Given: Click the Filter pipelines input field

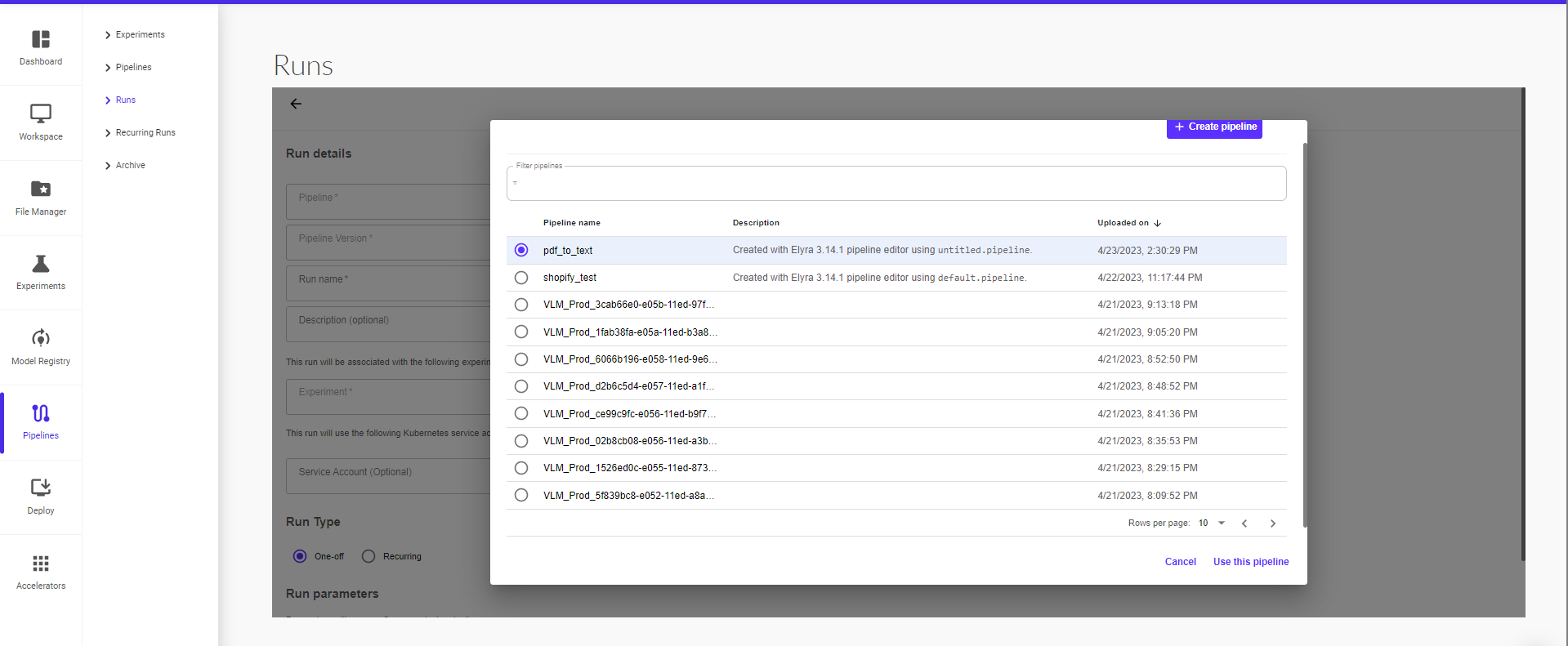Looking at the screenshot, I should [896, 183].
